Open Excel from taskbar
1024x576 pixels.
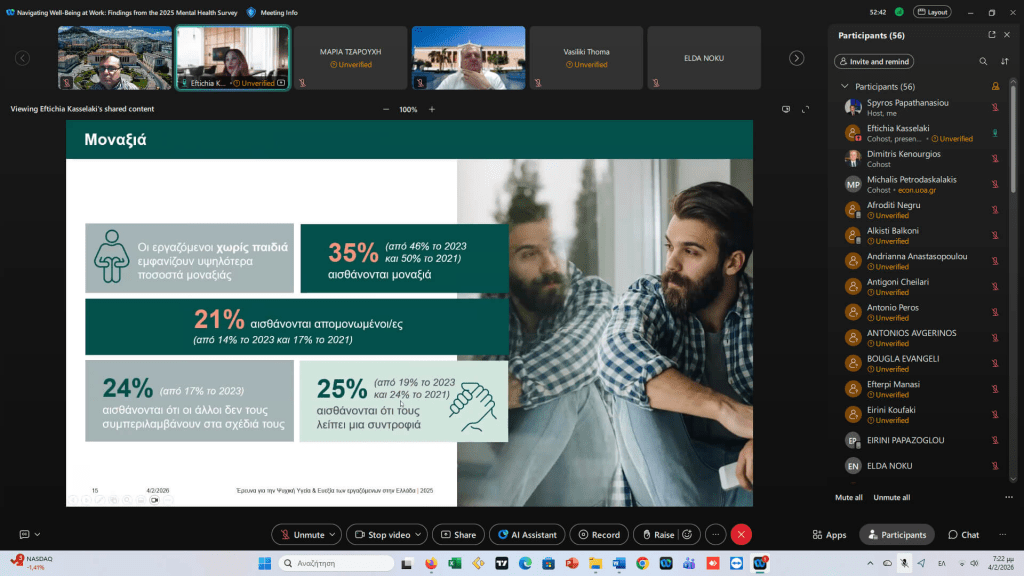click(455, 563)
